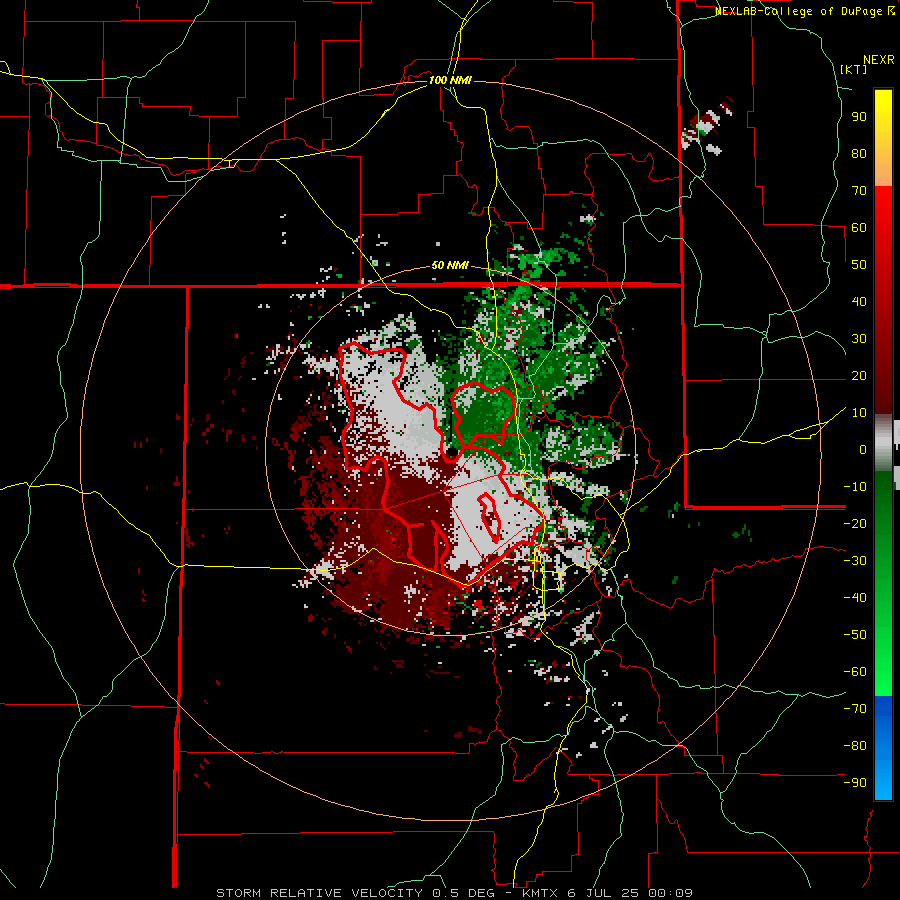
Task: Click the 90 value on velocity scale
Action: click(x=859, y=117)
